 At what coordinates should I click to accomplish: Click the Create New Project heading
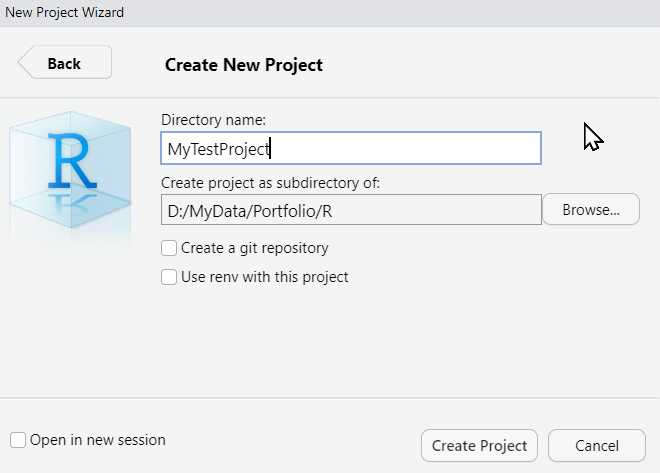click(x=243, y=65)
